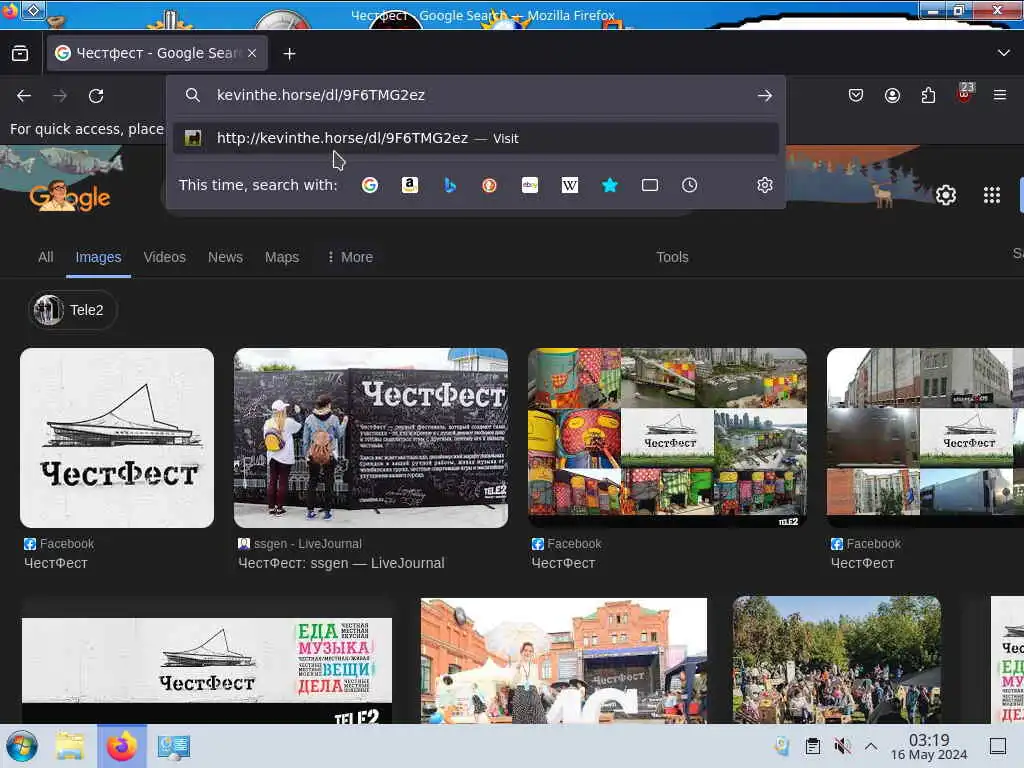Search this time with Wikipedia
Image resolution: width=1024 pixels, height=768 pixels.
pyautogui.click(x=569, y=185)
